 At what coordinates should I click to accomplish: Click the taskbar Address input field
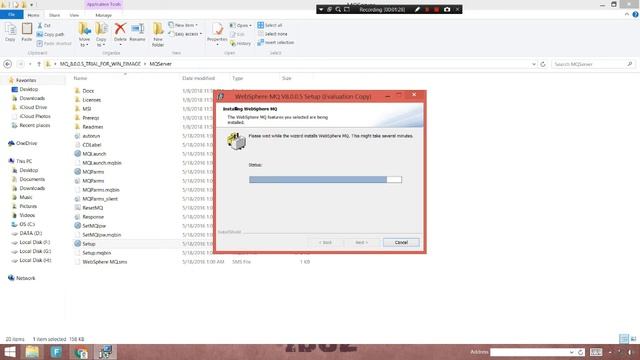[x=530, y=352]
